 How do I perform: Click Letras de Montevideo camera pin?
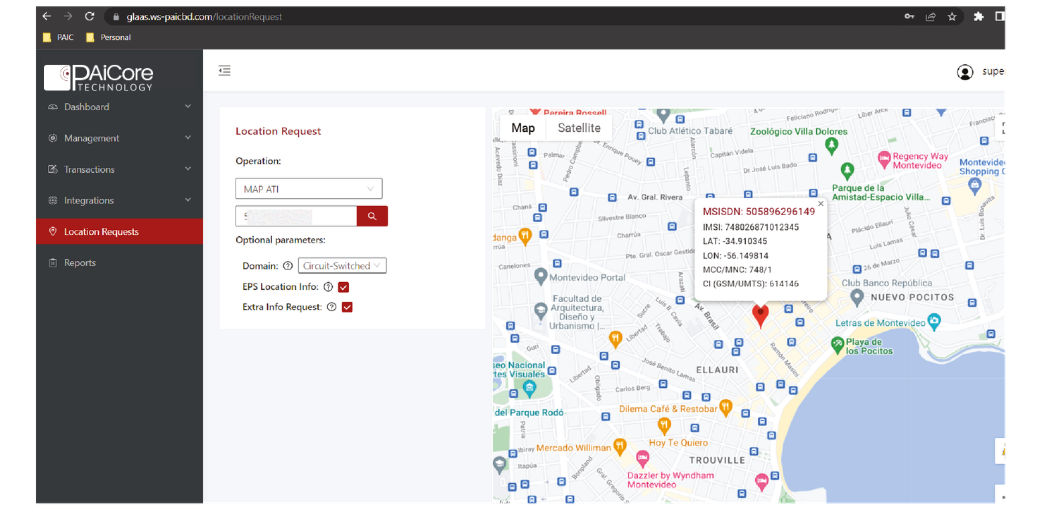click(934, 322)
